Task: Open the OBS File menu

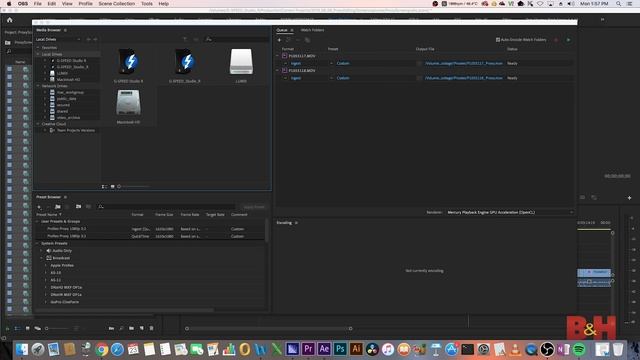Action: click(x=38, y=4)
